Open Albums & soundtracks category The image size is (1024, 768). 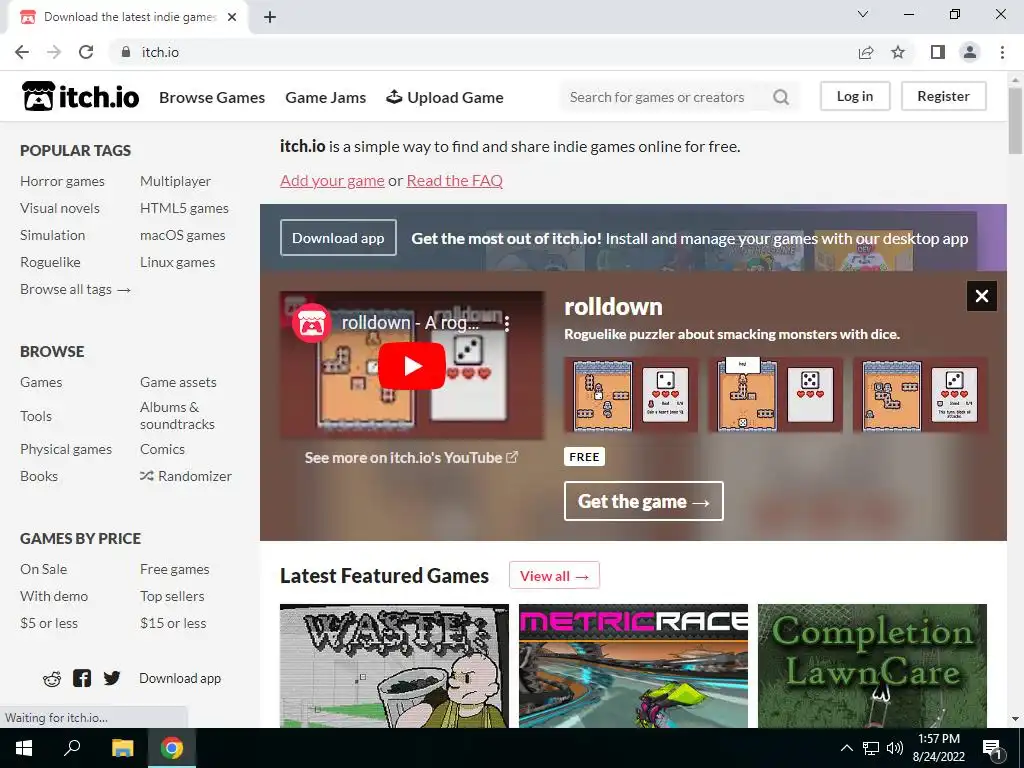[x=177, y=415]
